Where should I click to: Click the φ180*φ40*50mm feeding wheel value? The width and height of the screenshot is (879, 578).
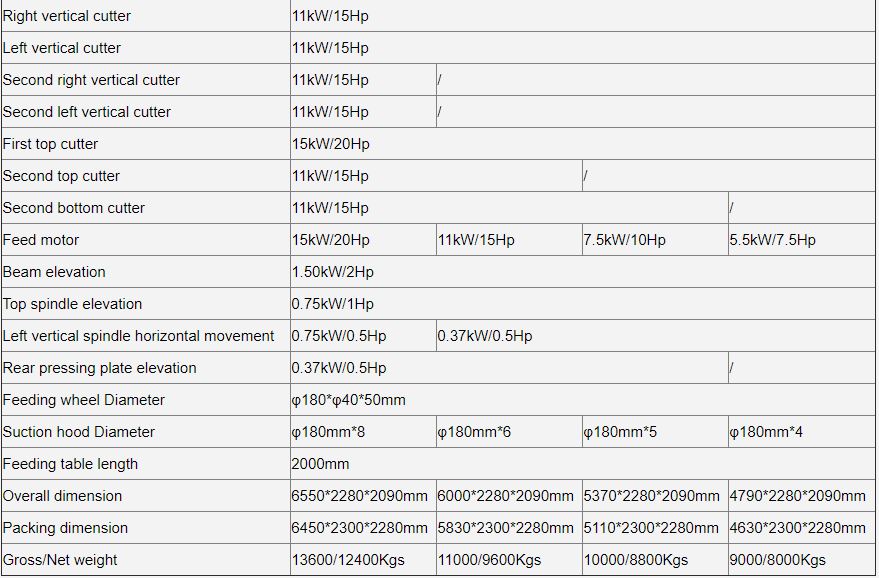coord(349,400)
